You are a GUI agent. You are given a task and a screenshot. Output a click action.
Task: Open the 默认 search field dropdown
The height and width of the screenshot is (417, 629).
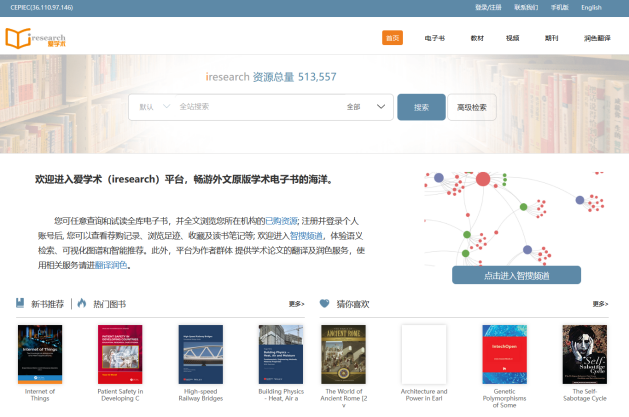[x=154, y=107]
